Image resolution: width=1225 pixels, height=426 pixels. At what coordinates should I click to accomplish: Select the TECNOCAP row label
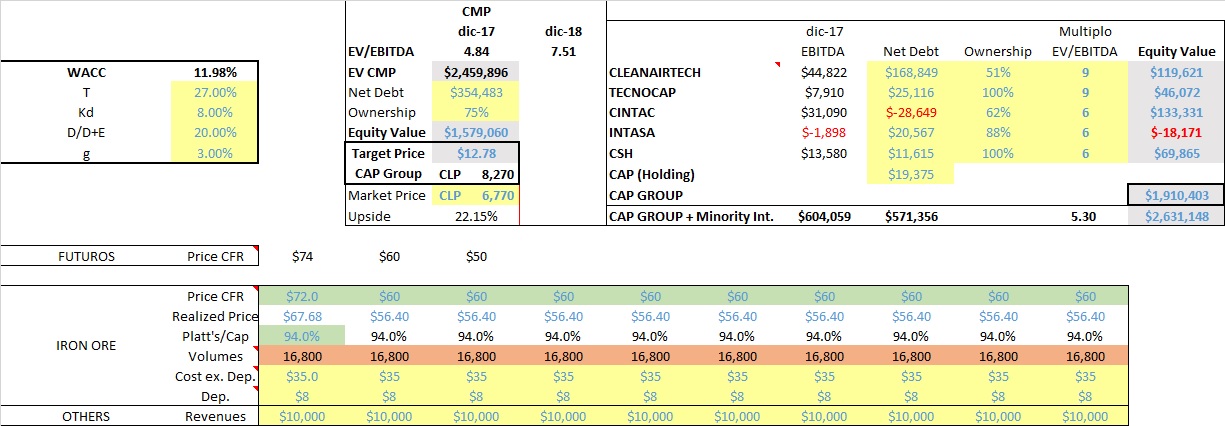pyautogui.click(x=645, y=92)
